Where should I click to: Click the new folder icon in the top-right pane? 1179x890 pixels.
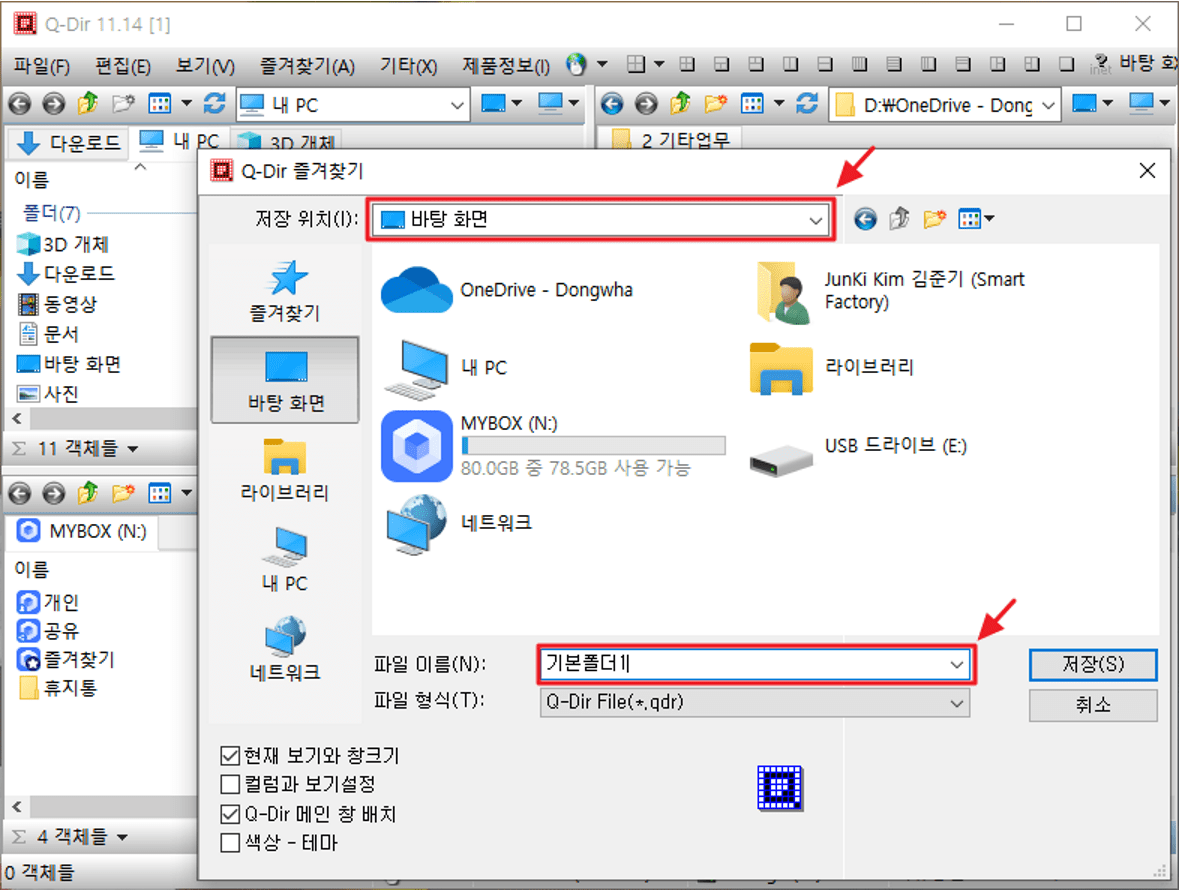715,103
